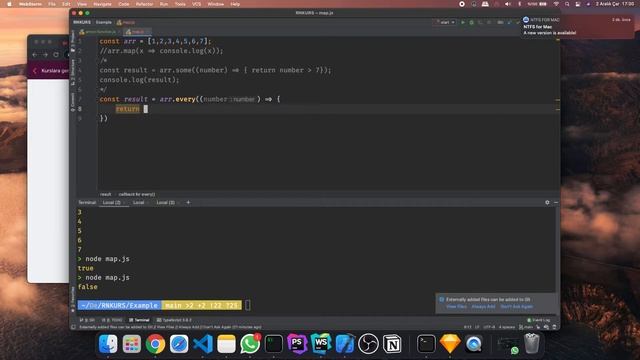Click the Apple menu icon

(9, 4)
